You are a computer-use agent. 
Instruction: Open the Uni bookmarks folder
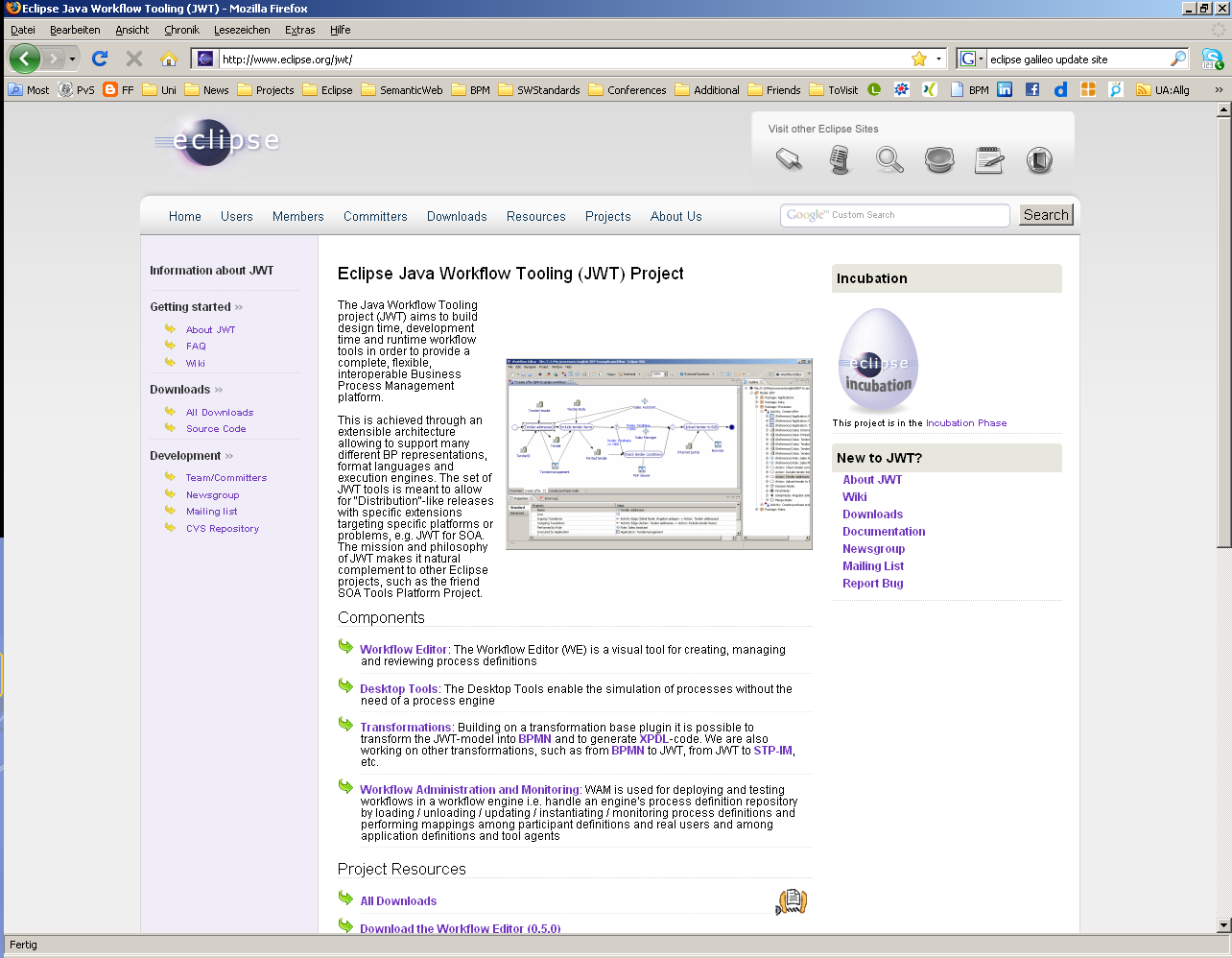tap(159, 89)
